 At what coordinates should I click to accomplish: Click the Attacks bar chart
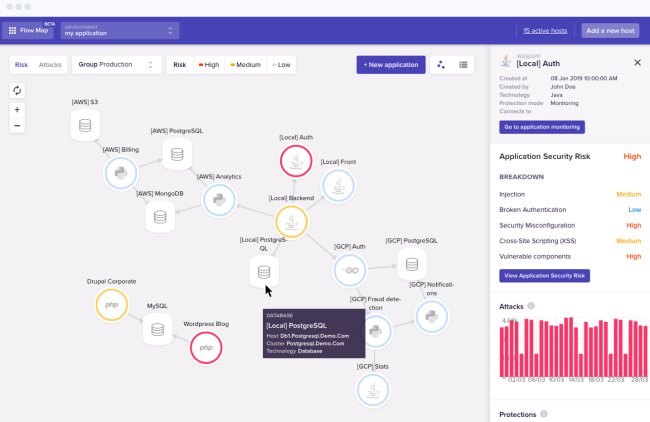coord(573,348)
